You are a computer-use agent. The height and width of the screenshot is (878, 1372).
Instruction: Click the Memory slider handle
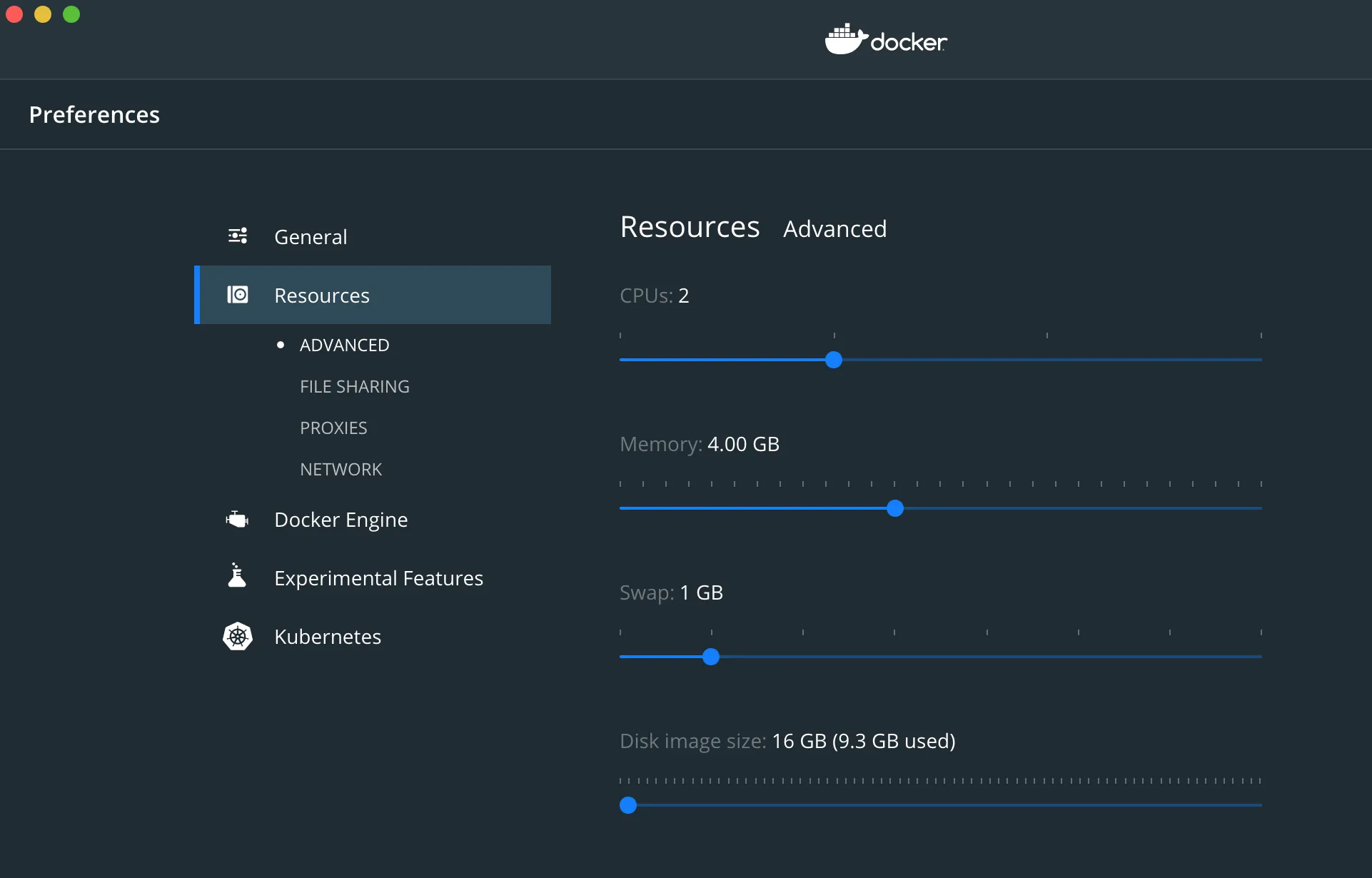(894, 508)
